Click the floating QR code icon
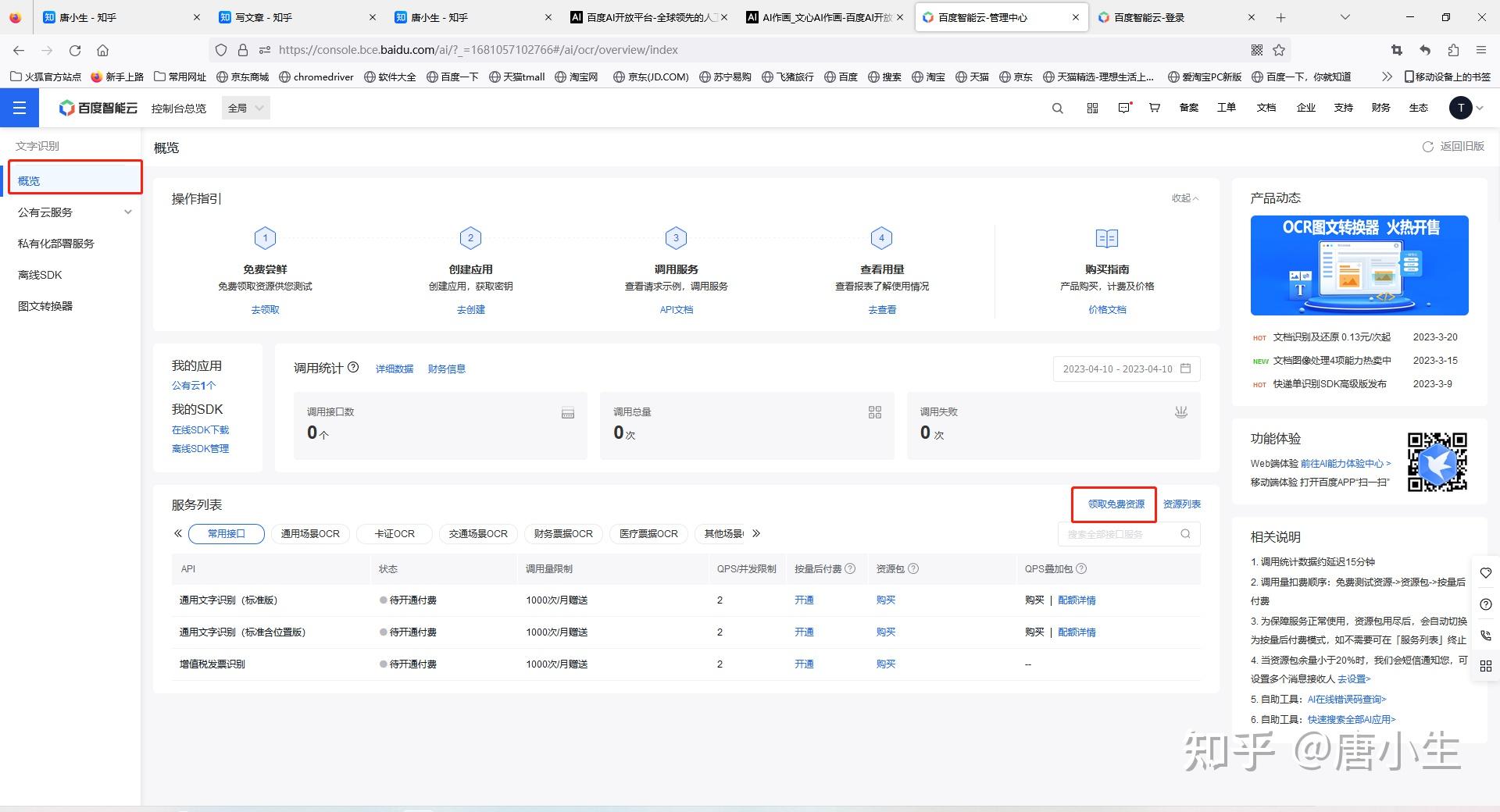The image size is (1500, 812). tap(1486, 666)
